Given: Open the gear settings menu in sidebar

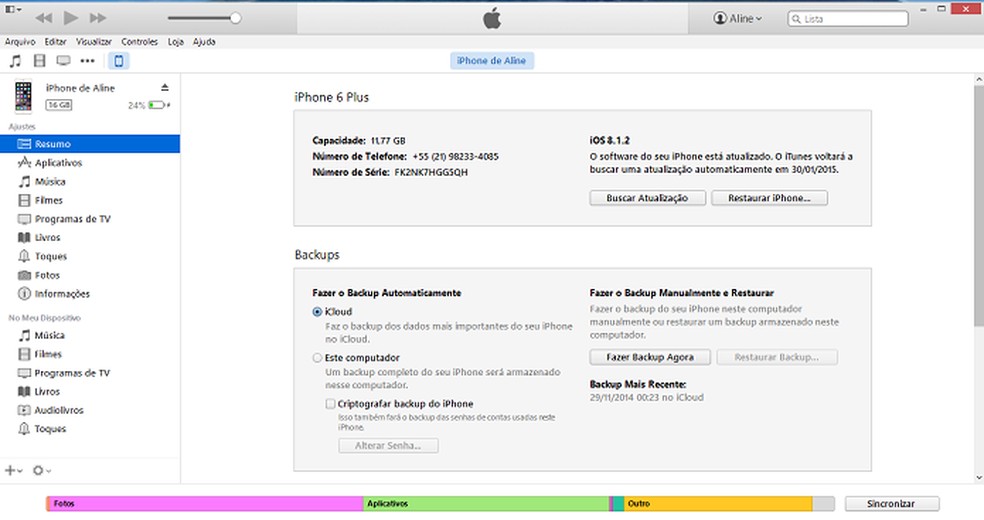Looking at the screenshot, I should click(x=41, y=469).
